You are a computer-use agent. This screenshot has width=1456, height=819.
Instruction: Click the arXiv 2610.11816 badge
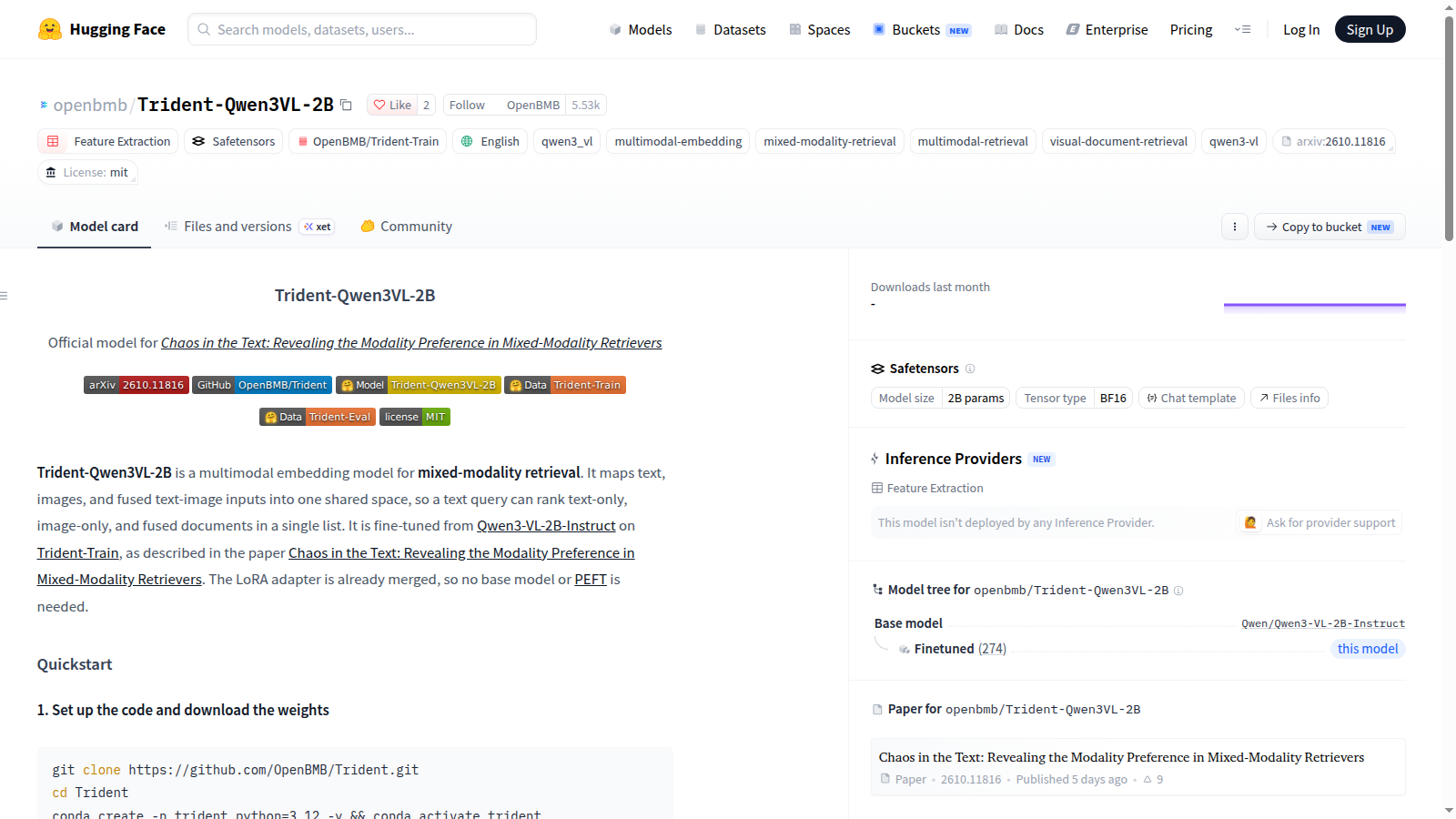tap(136, 385)
